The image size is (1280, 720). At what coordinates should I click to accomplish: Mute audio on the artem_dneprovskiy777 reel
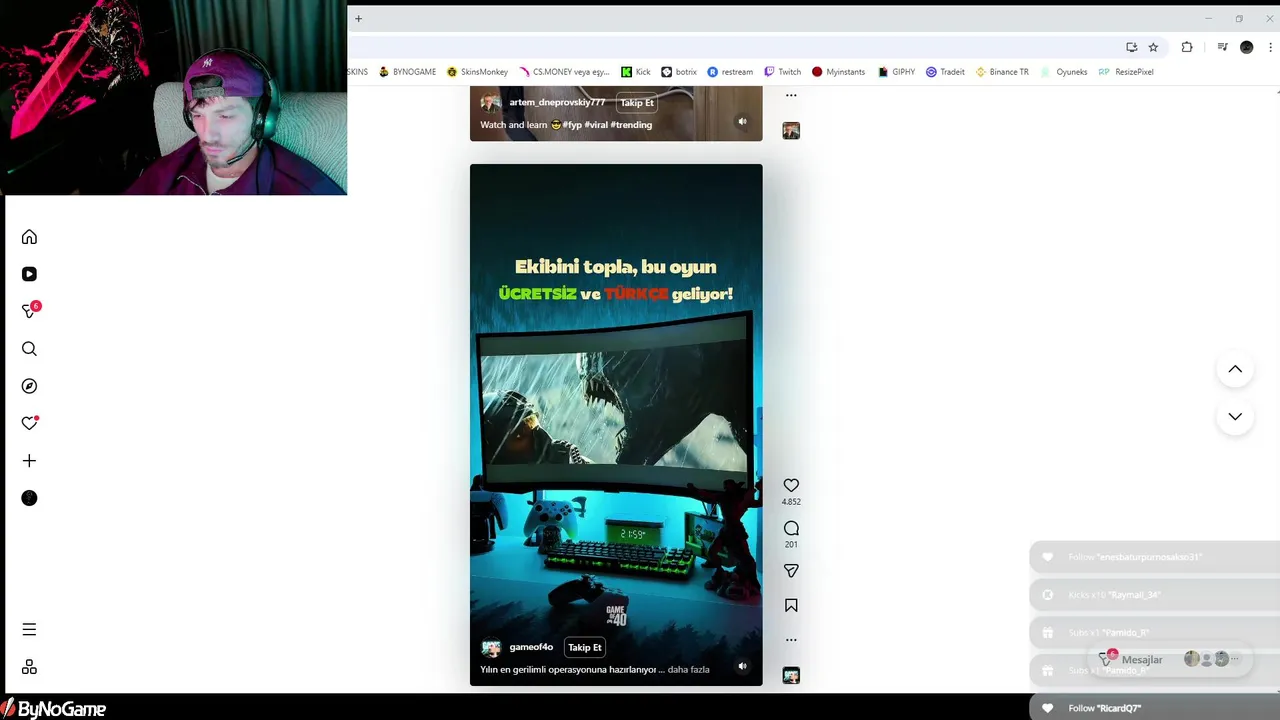pos(742,122)
